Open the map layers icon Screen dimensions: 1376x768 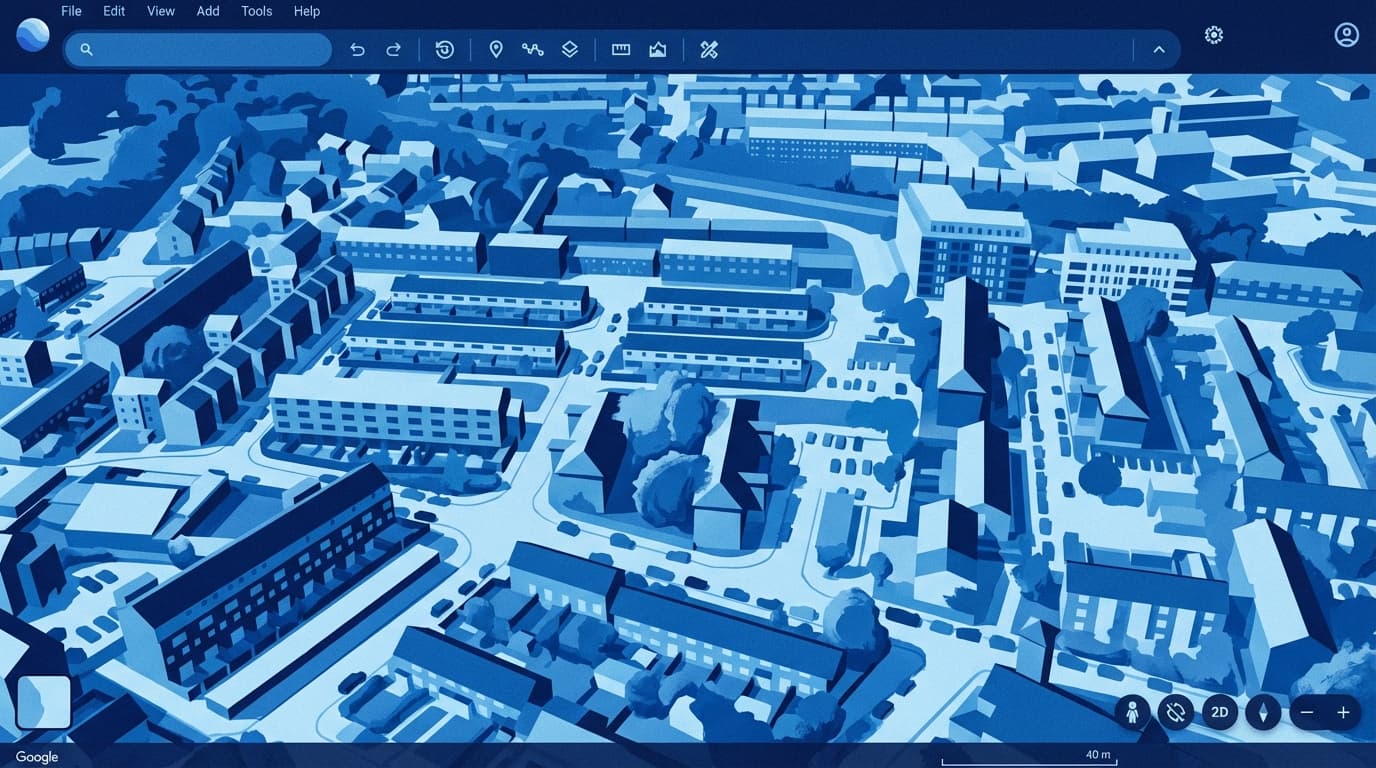pos(570,50)
